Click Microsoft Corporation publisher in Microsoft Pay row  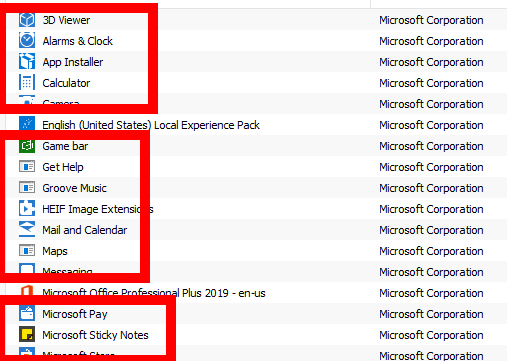point(431,314)
